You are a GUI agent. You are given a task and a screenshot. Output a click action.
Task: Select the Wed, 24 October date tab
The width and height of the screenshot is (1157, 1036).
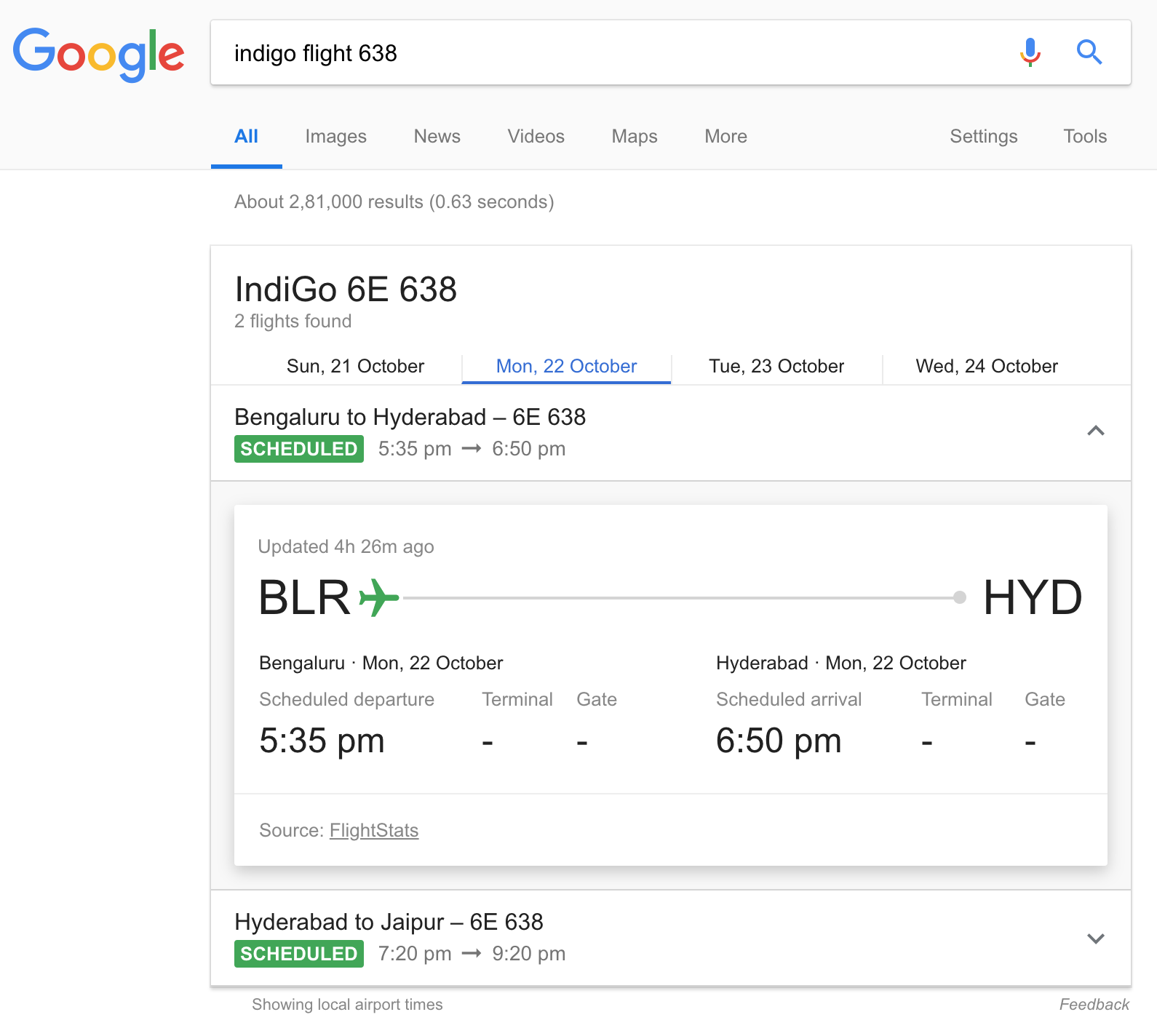987,367
